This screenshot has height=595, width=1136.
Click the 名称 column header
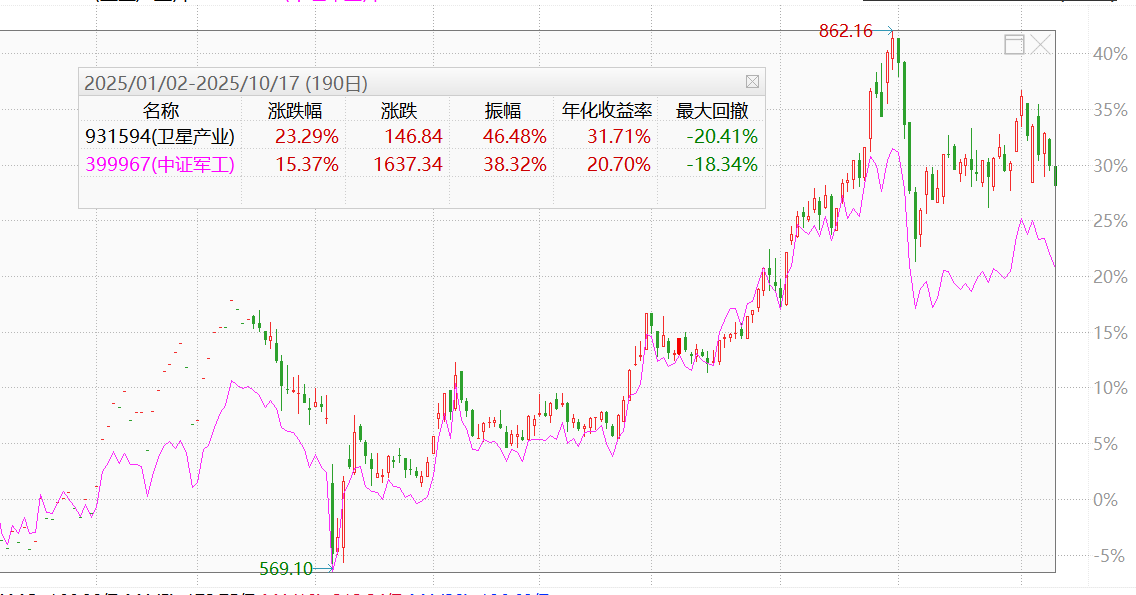pos(160,110)
